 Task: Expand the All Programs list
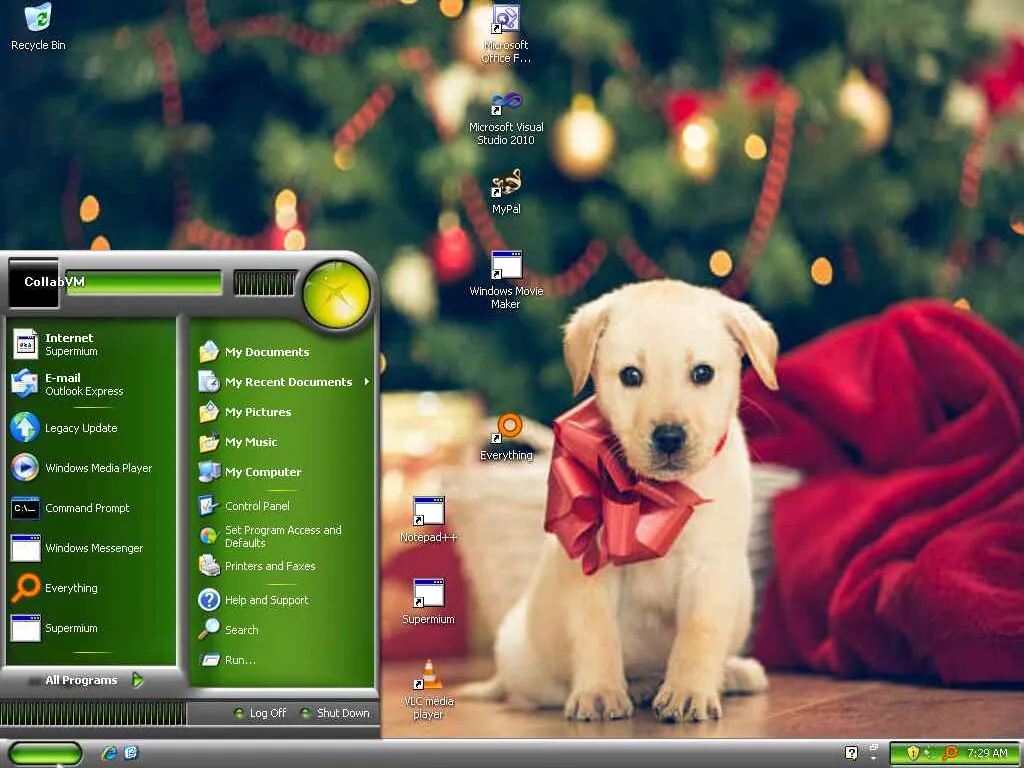[90, 680]
